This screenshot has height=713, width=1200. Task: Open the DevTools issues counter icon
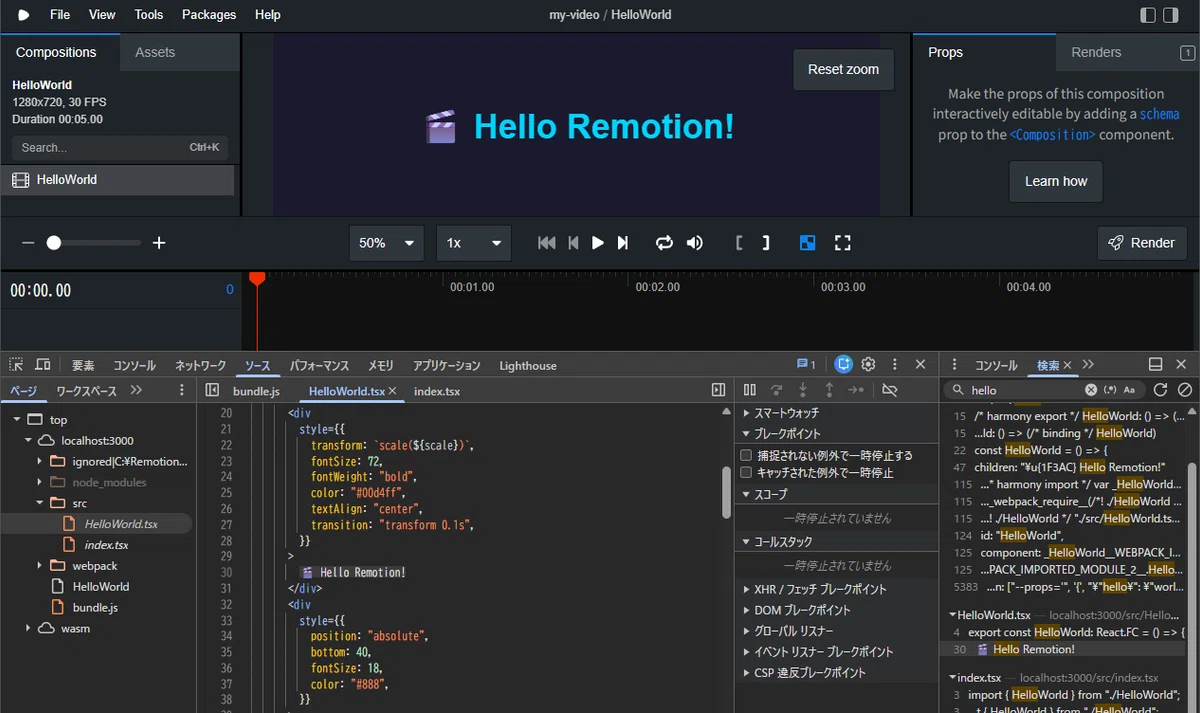pos(806,365)
